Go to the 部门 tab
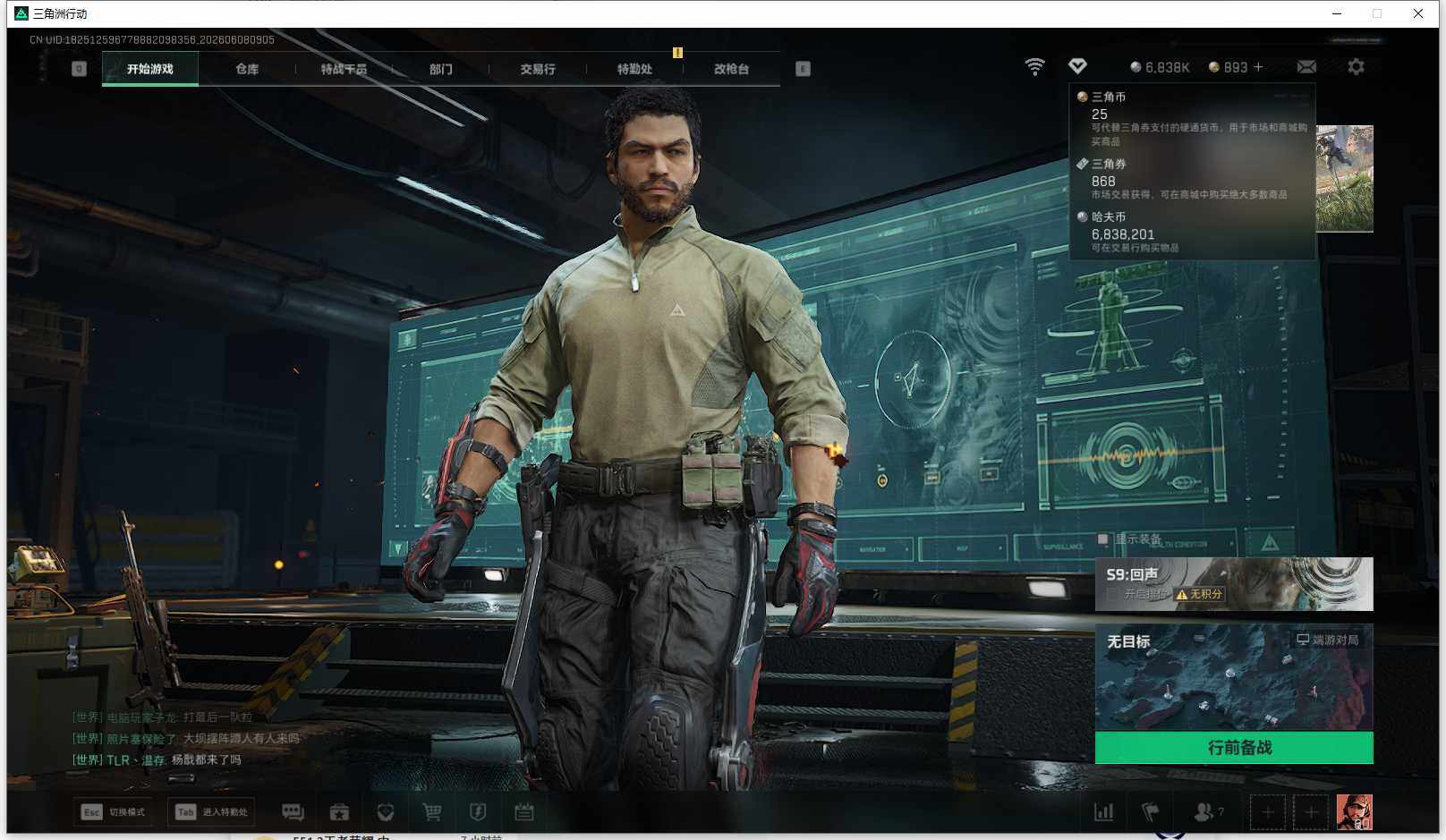This screenshot has height=840, width=1446. (x=440, y=69)
